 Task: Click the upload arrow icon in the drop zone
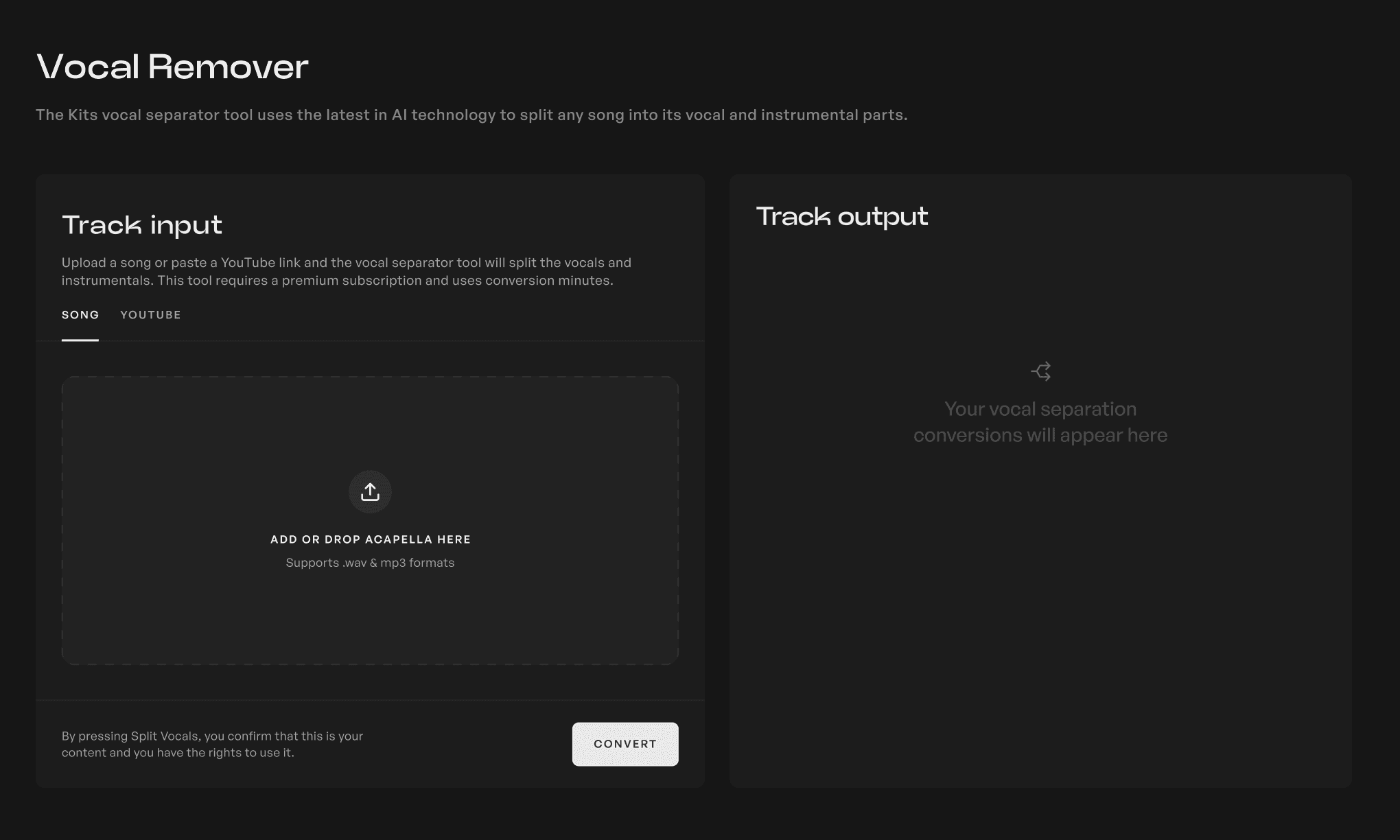tap(370, 491)
